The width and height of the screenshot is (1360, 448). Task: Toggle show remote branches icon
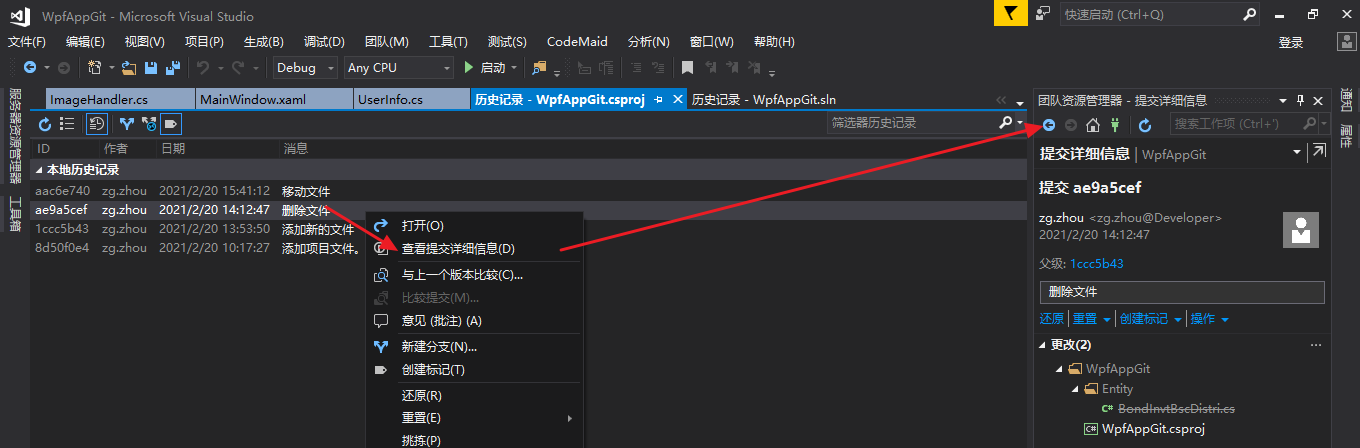[x=149, y=124]
